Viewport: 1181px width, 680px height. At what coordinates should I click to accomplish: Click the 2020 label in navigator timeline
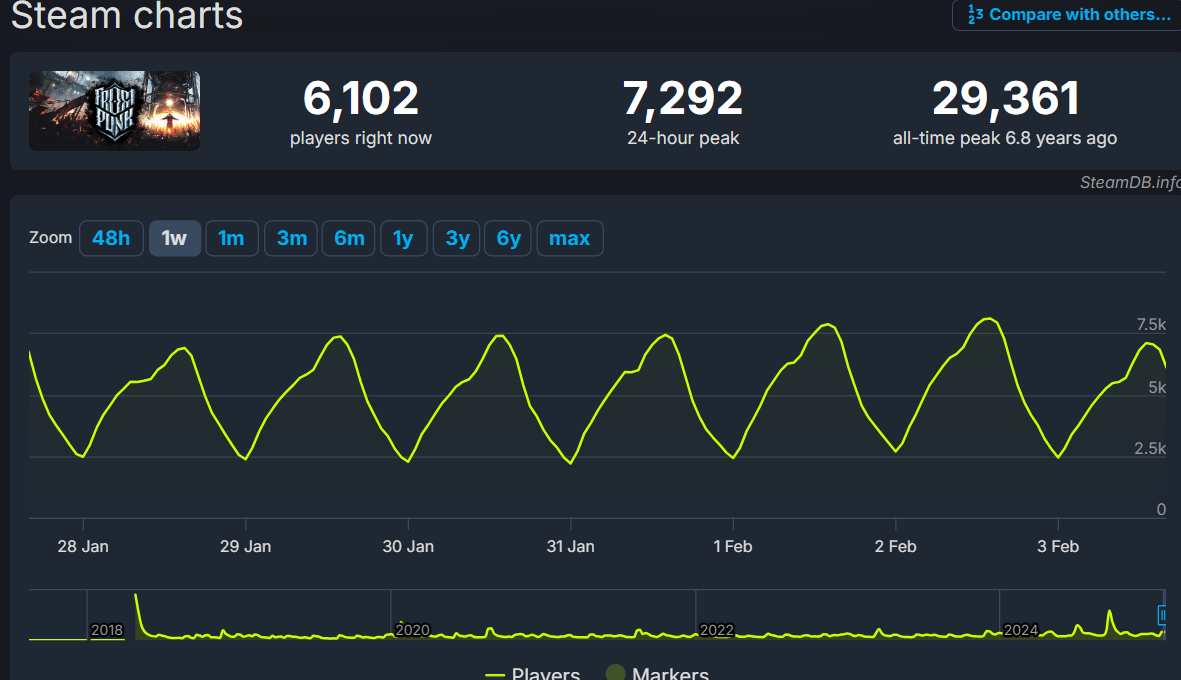point(412,630)
